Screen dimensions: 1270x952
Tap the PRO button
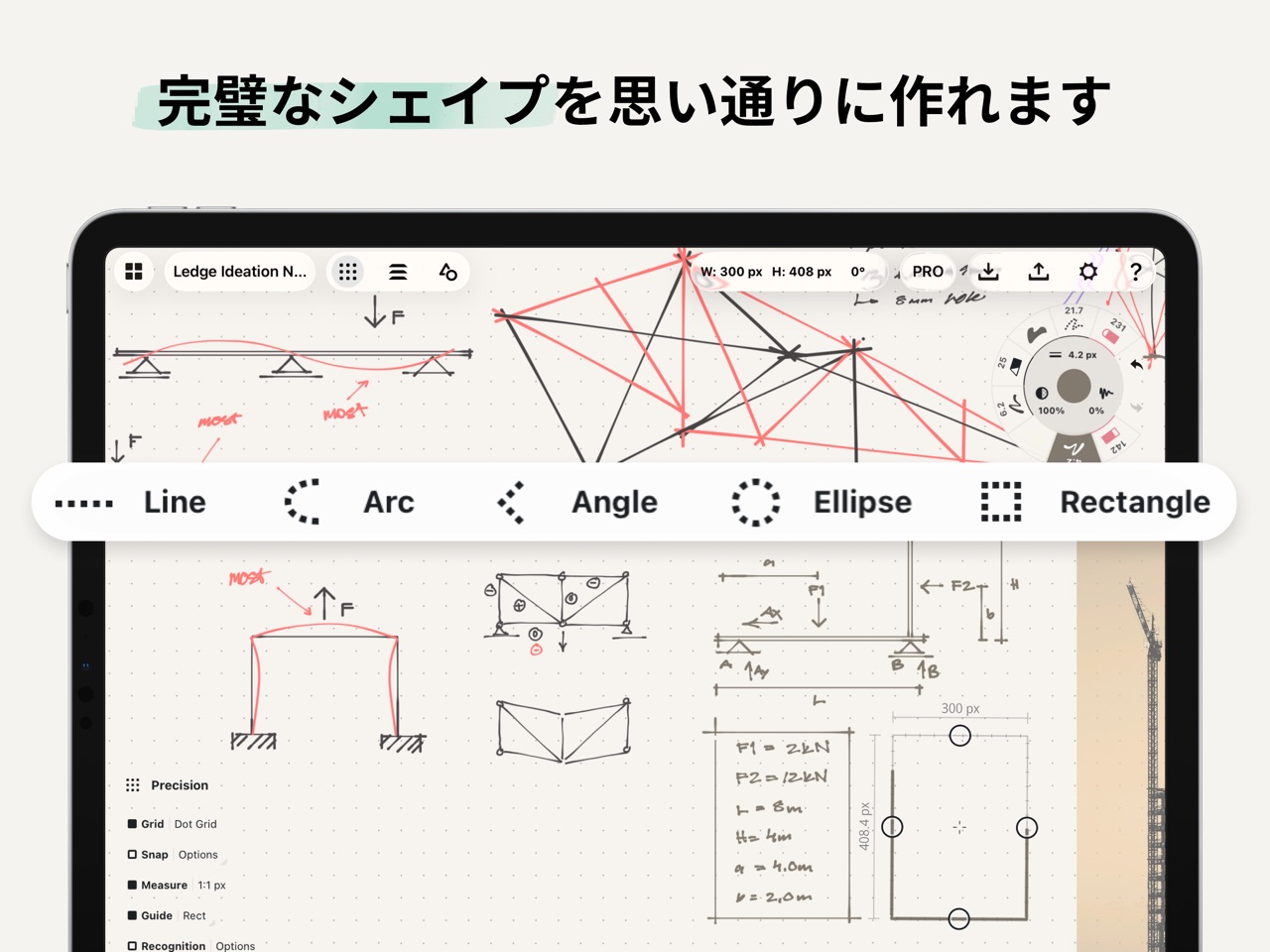tap(928, 271)
